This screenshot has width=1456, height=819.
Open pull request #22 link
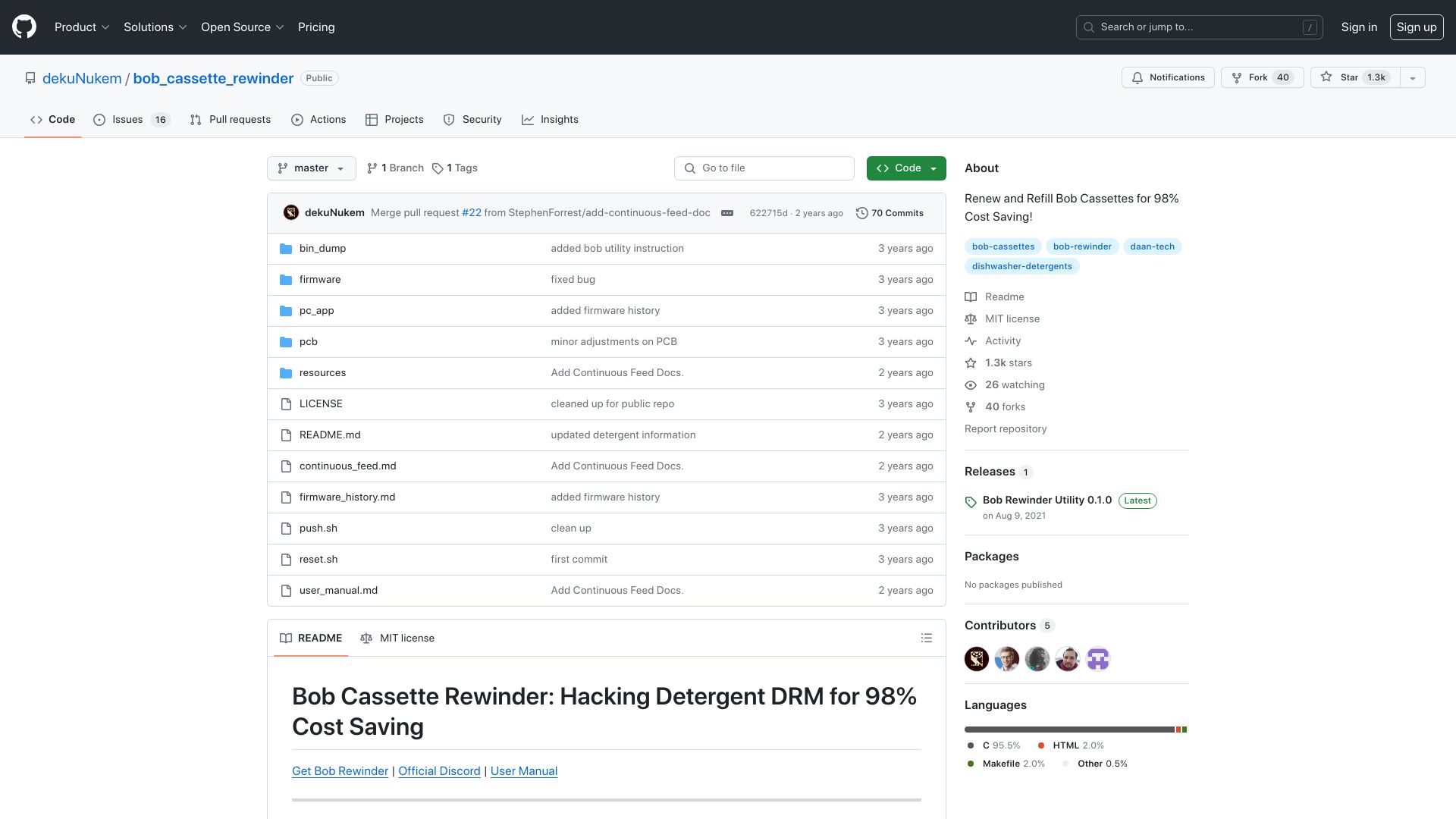click(x=472, y=213)
